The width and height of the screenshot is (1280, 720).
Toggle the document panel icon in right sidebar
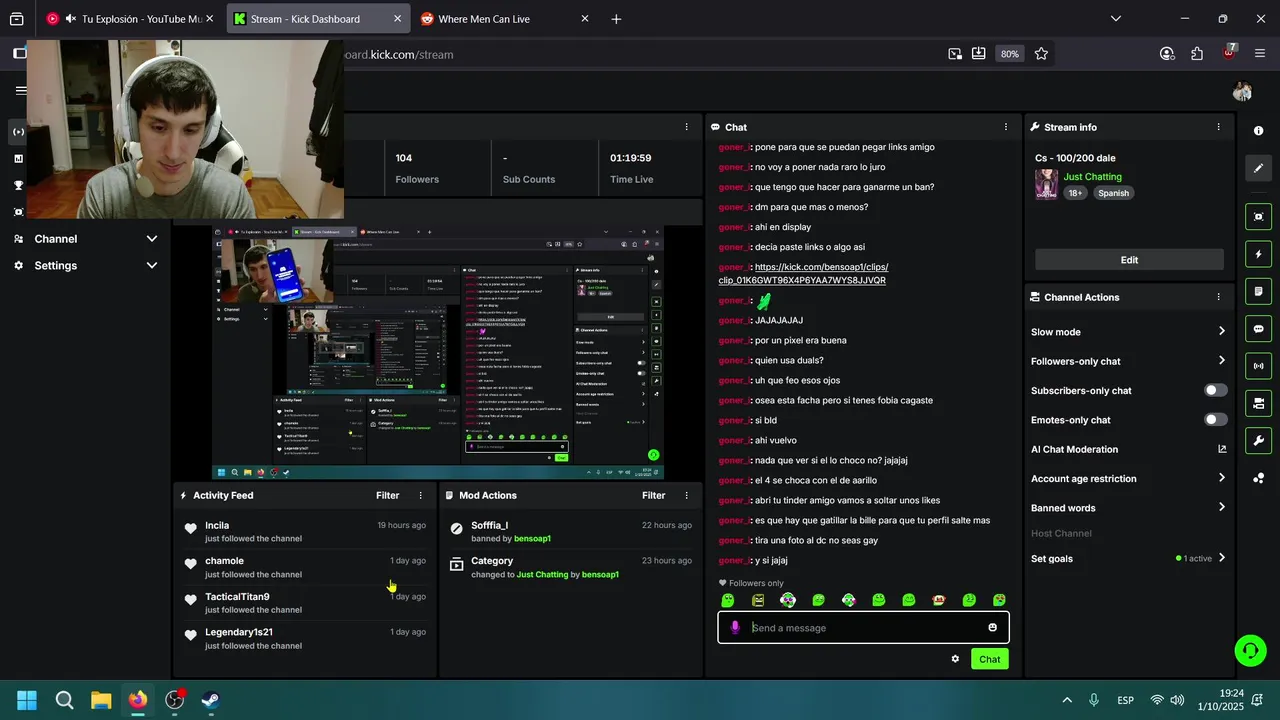(1258, 291)
